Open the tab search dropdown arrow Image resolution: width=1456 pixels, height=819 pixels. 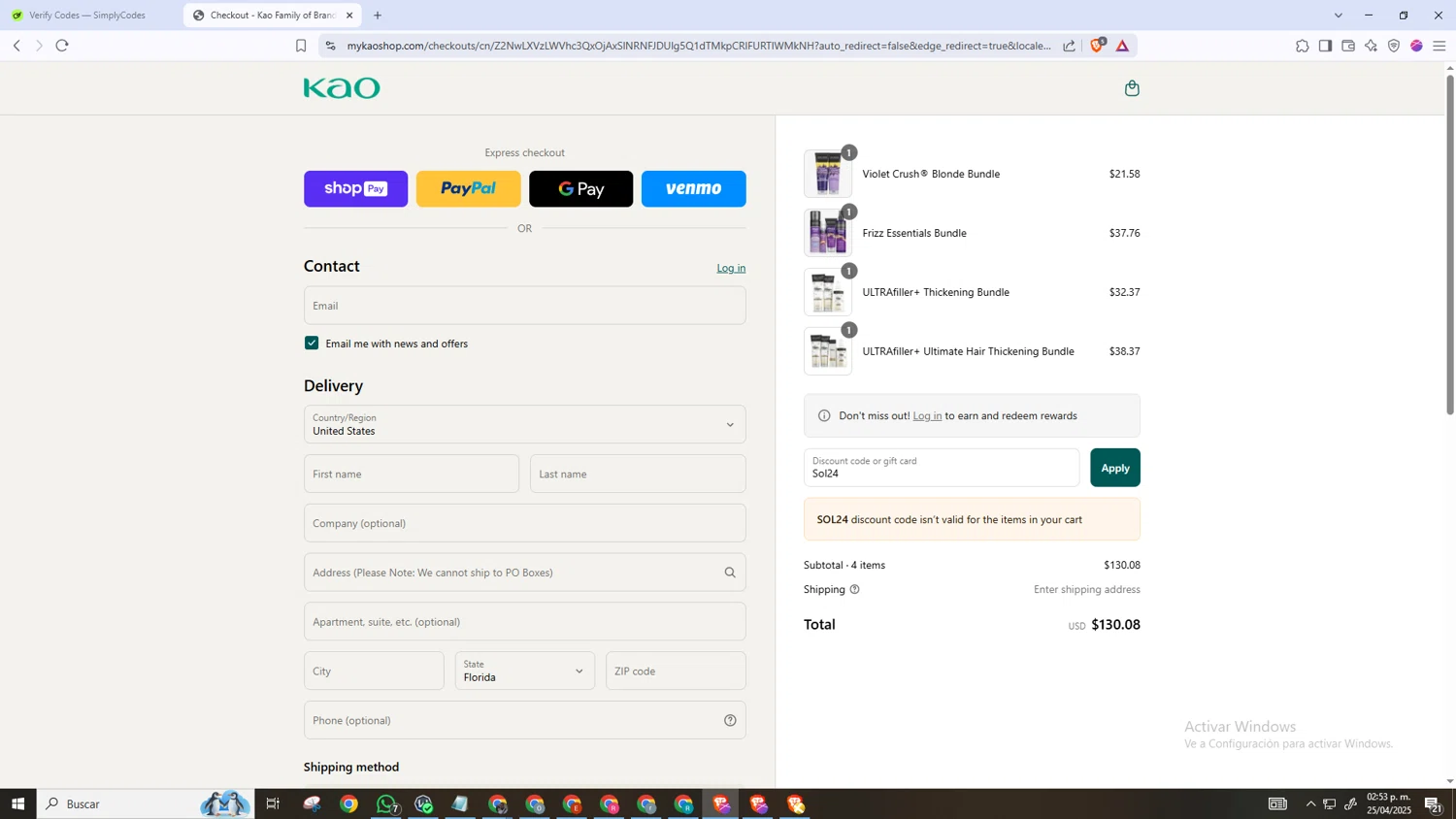click(x=1339, y=16)
